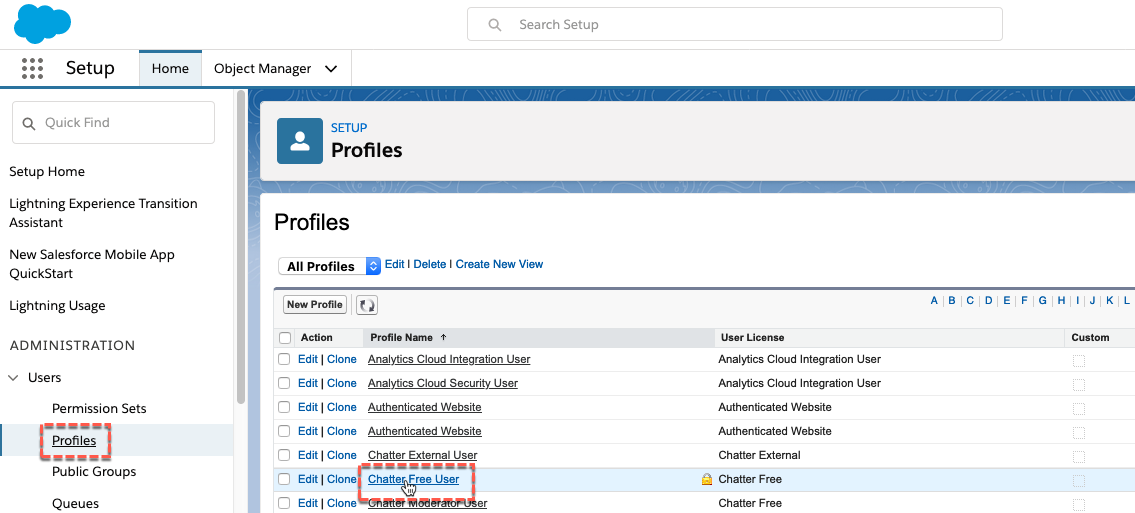The image size is (1135, 513).
Task: Click the lock icon in Chatter Free User row
Action: click(x=706, y=479)
